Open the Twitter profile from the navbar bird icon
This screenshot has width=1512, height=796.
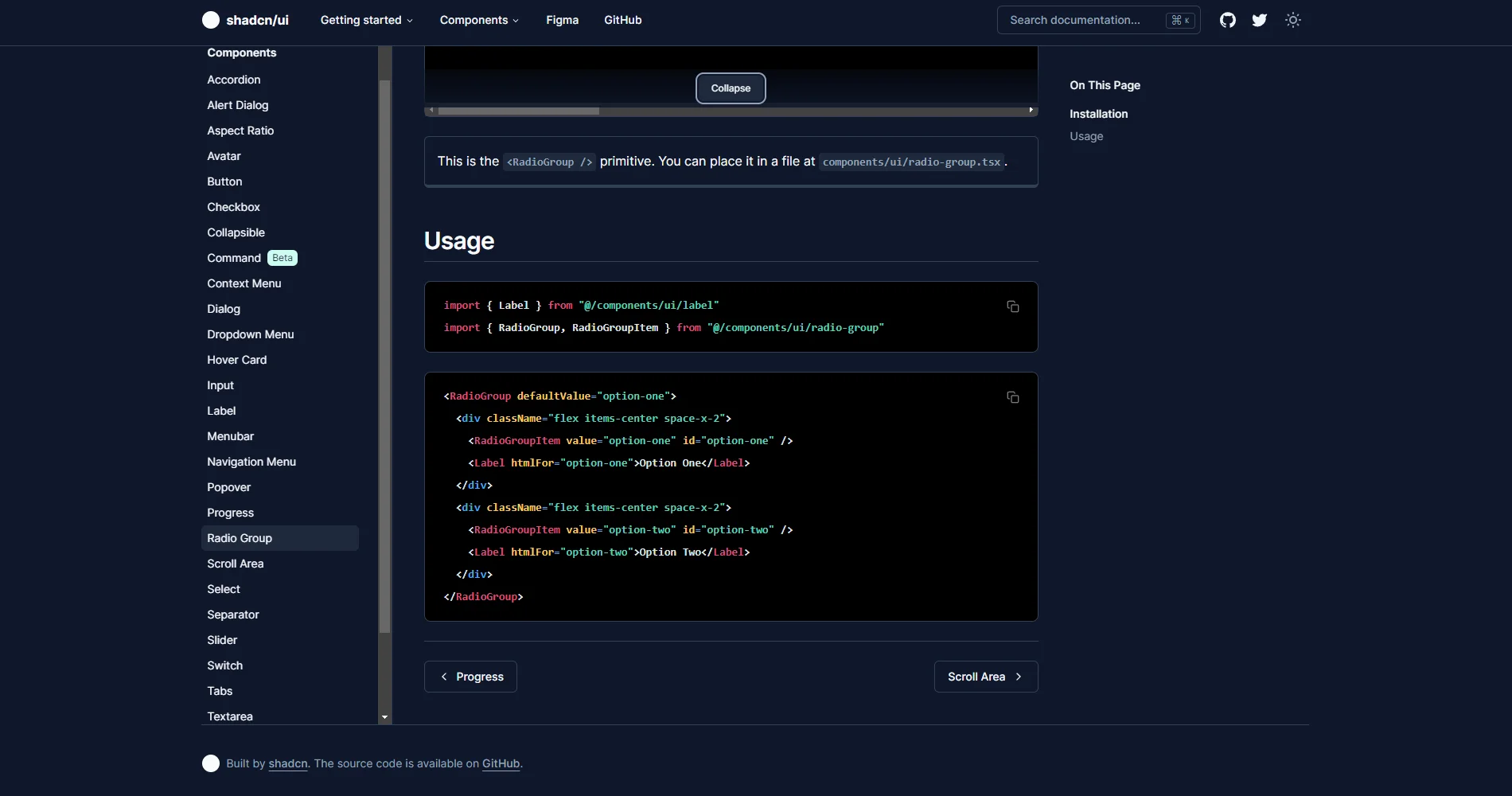[x=1259, y=20]
